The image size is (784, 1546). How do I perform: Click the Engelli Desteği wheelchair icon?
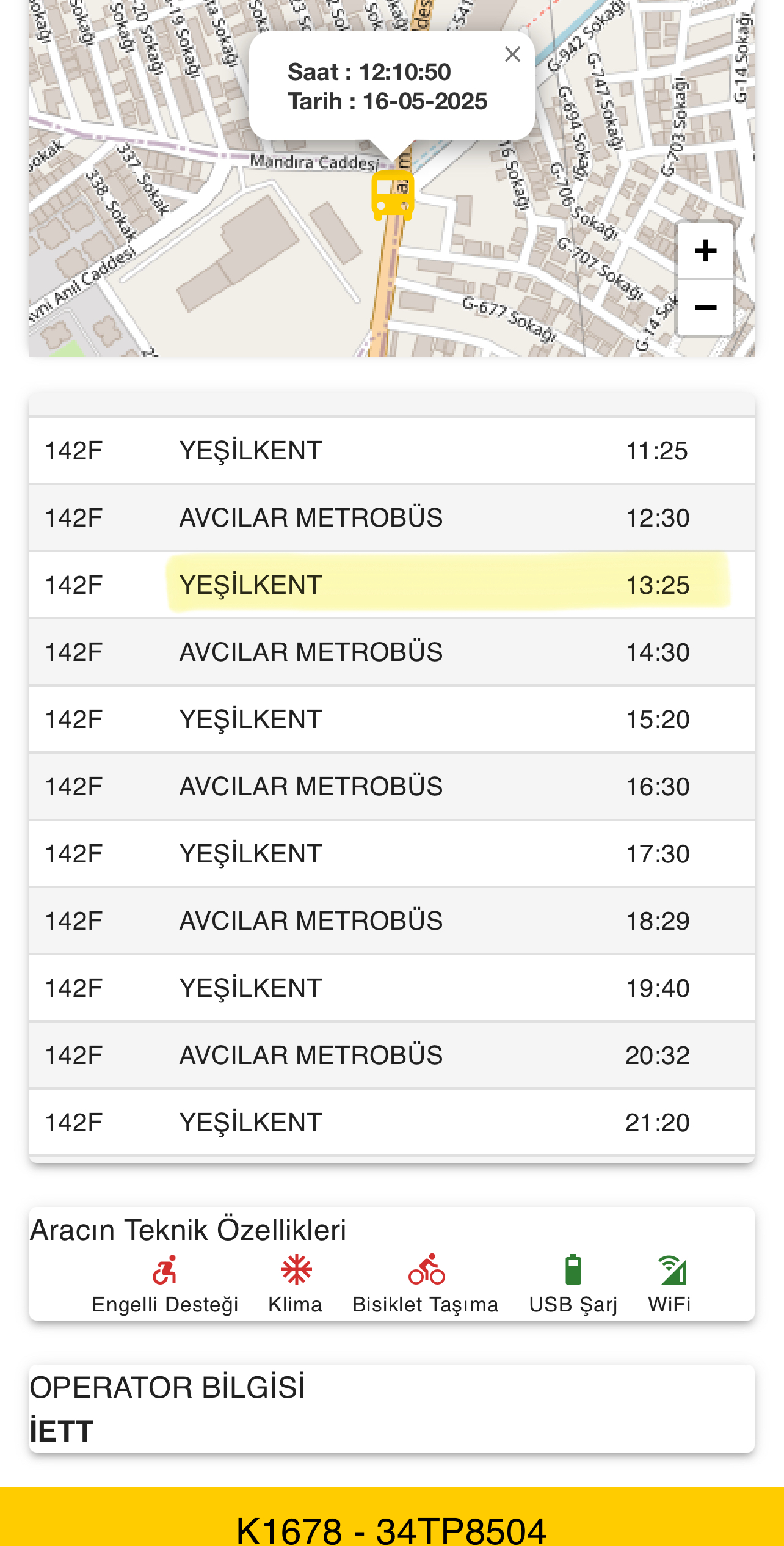165,1270
